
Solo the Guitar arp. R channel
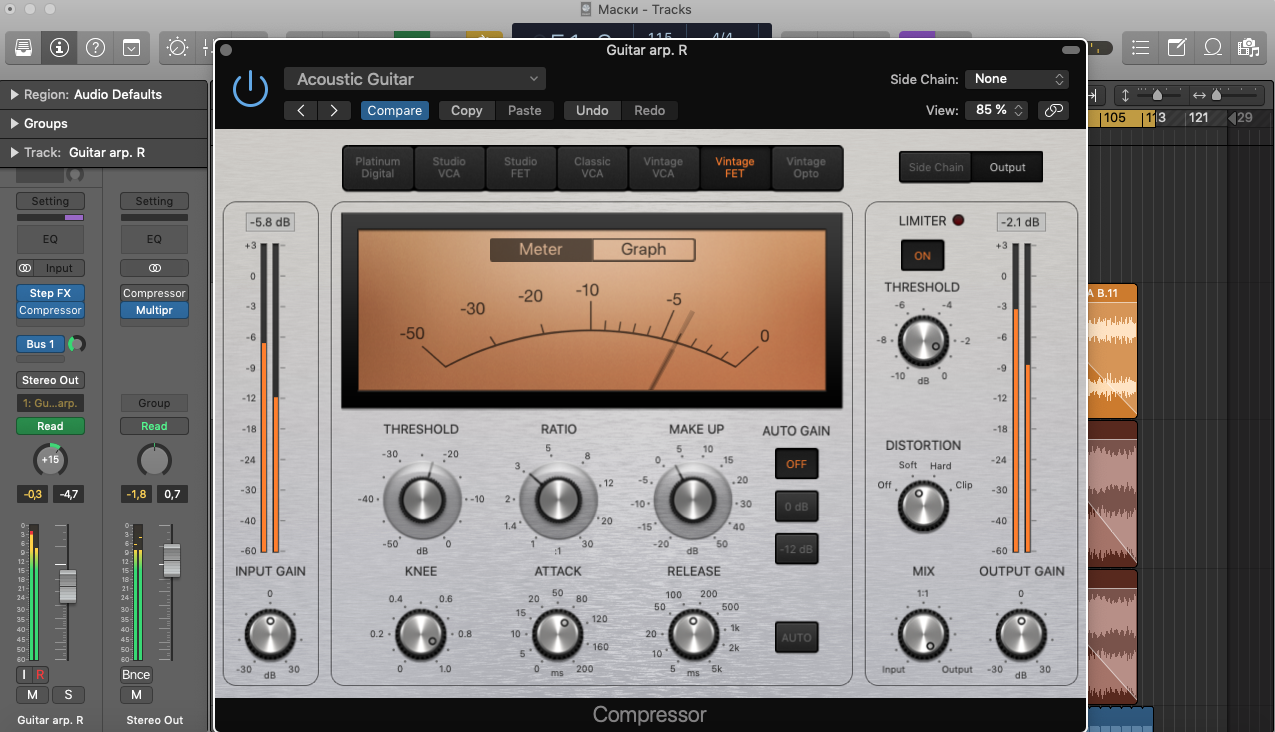pyautogui.click(x=68, y=695)
